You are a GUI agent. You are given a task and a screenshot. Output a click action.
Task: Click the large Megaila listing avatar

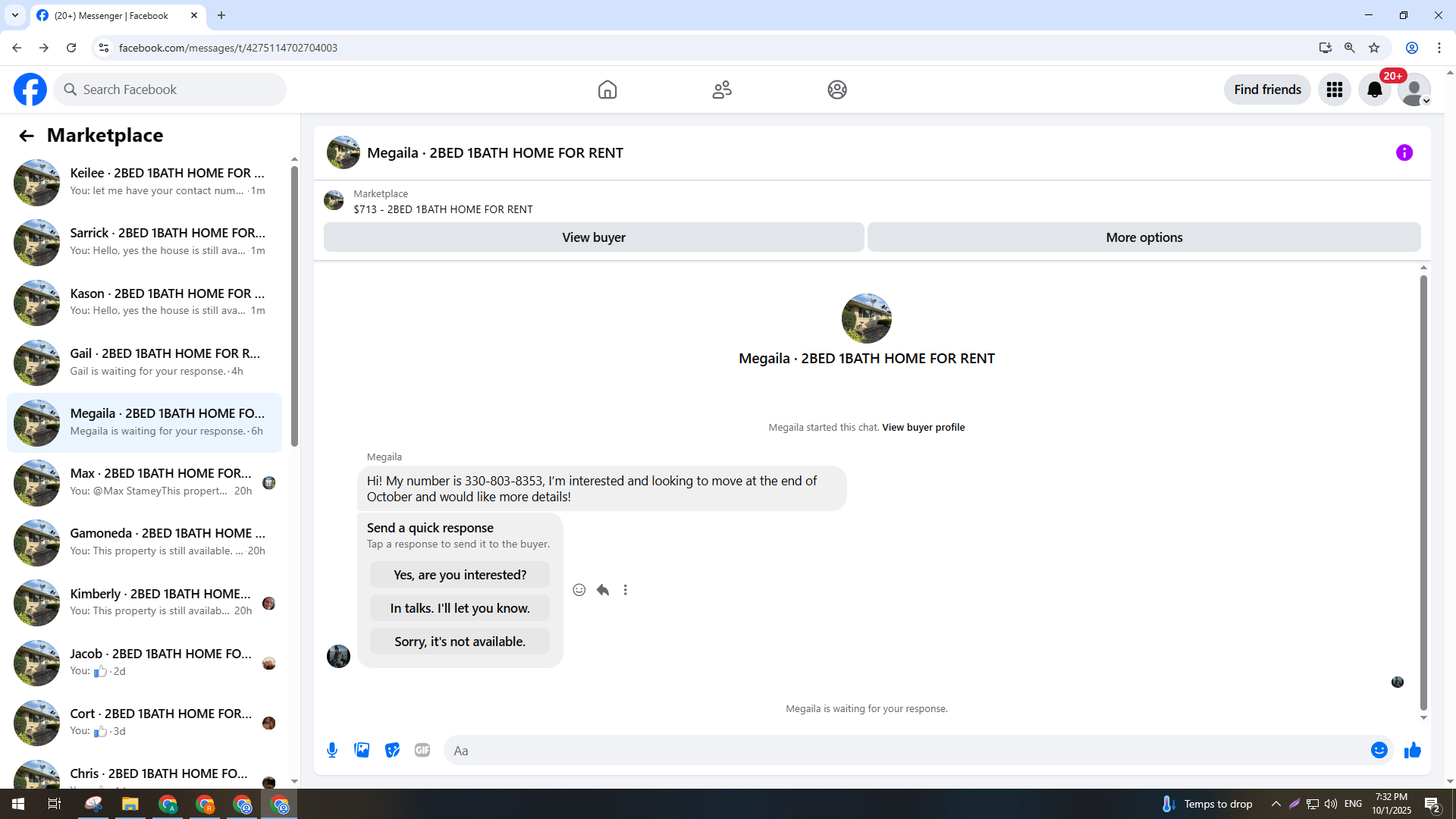pos(867,318)
